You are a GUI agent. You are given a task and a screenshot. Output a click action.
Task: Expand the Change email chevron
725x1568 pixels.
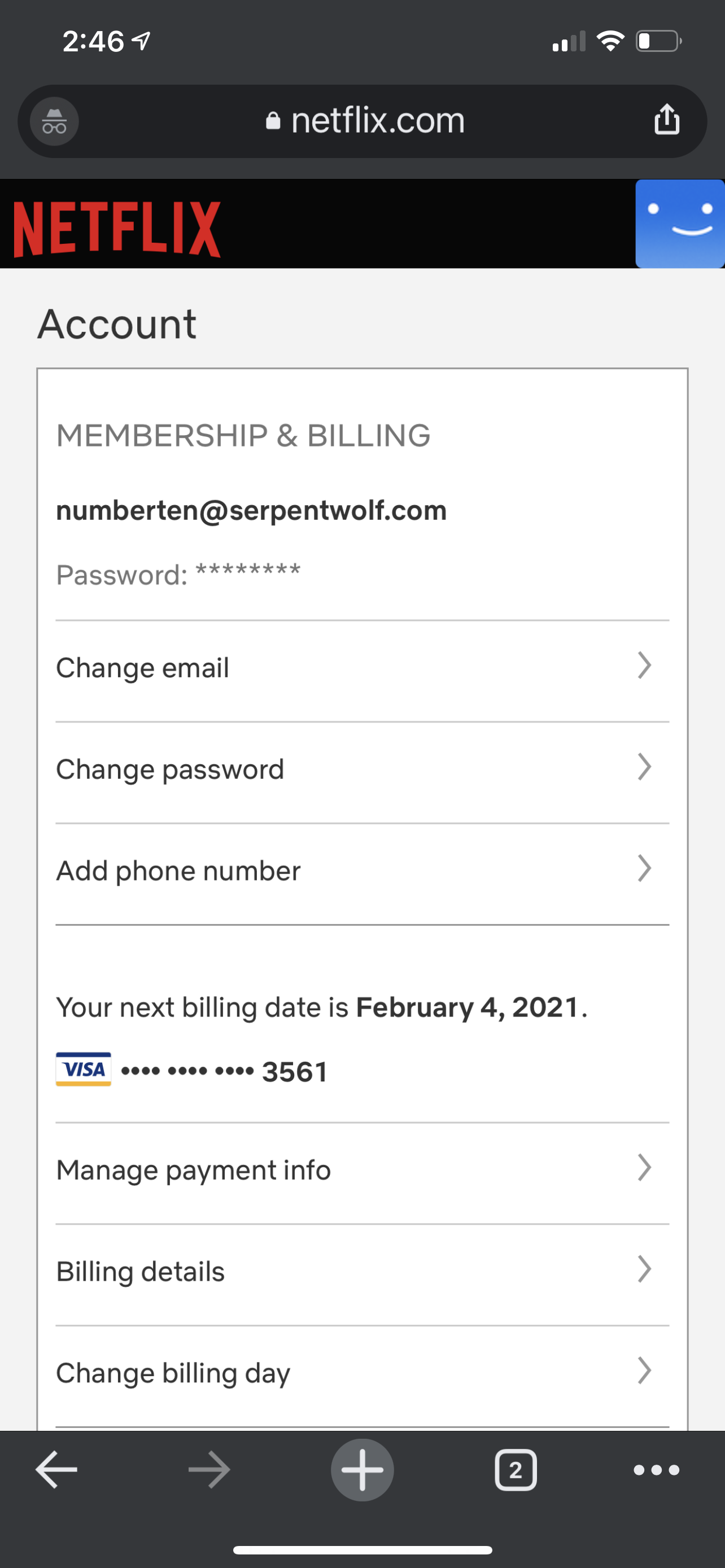(644, 665)
